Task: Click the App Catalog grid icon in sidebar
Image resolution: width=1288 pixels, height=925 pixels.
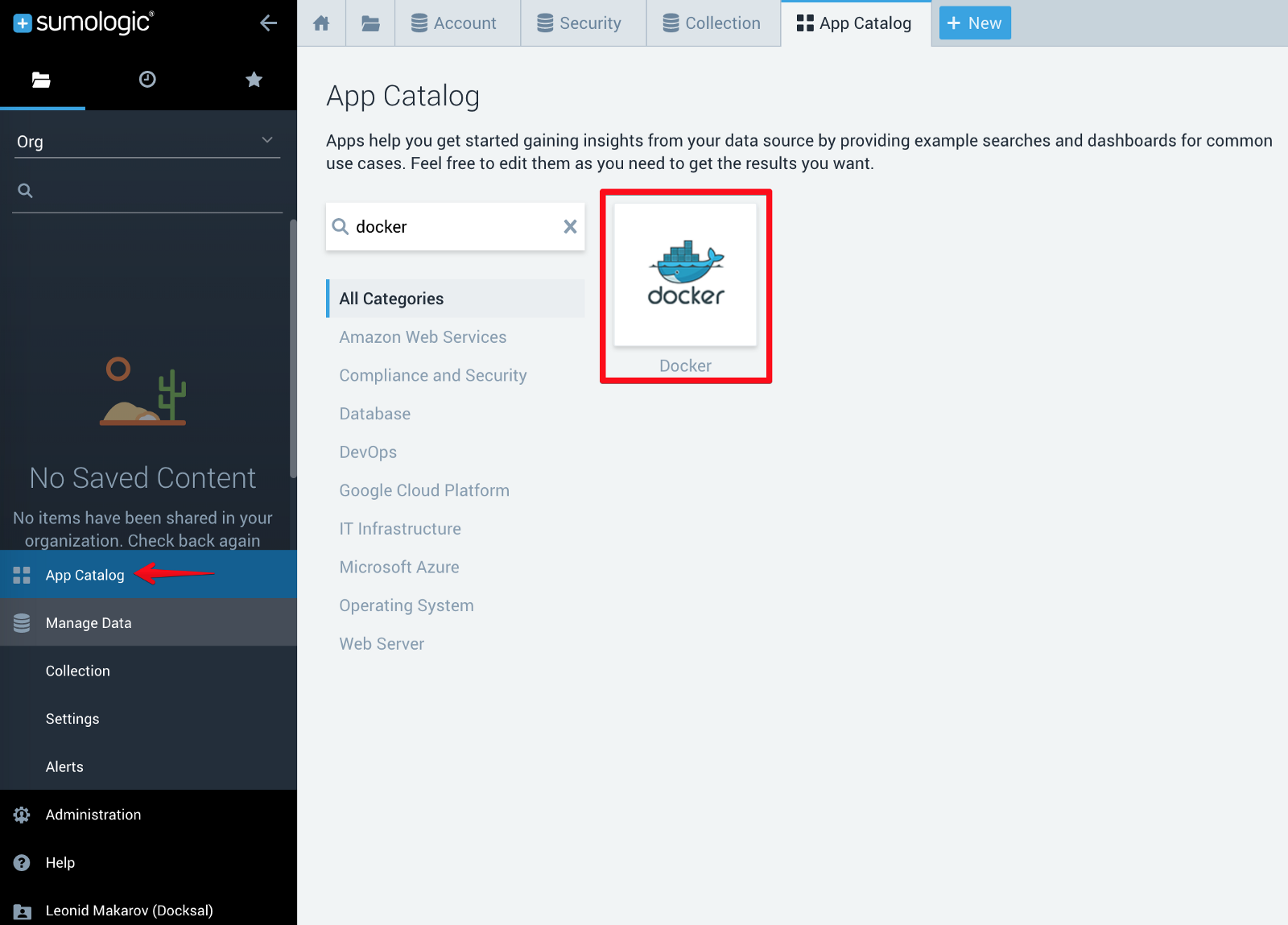Action: 22,575
